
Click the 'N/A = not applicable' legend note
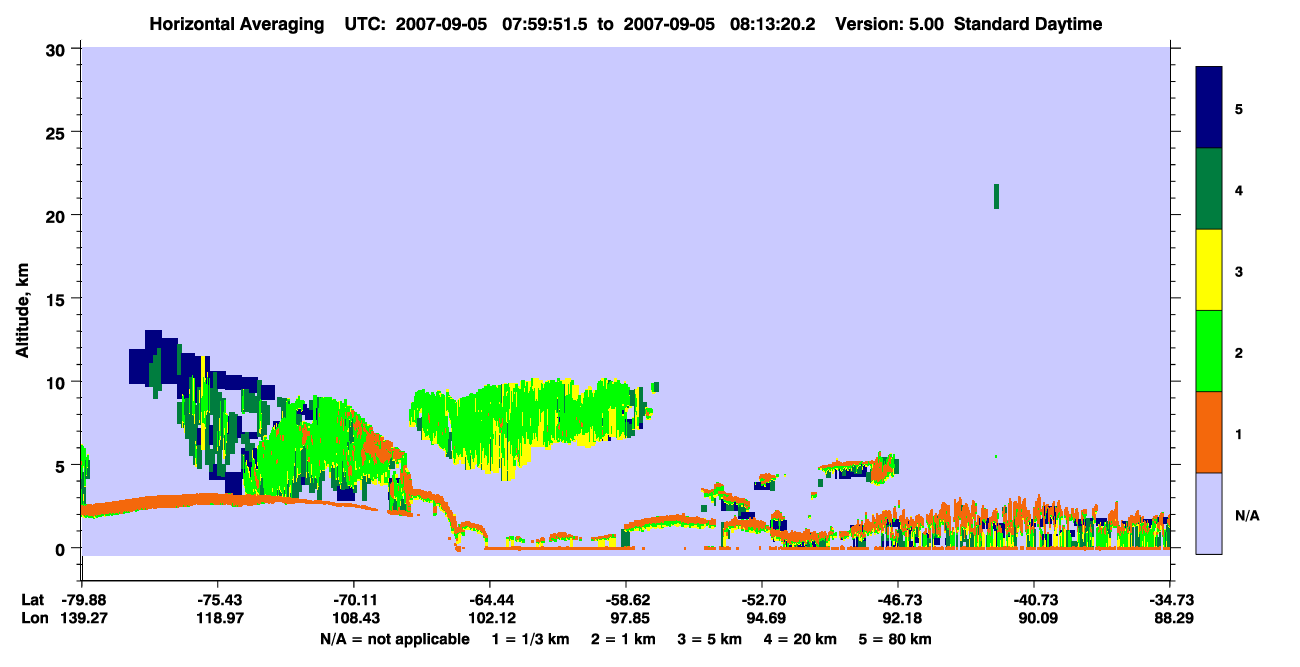point(394,639)
